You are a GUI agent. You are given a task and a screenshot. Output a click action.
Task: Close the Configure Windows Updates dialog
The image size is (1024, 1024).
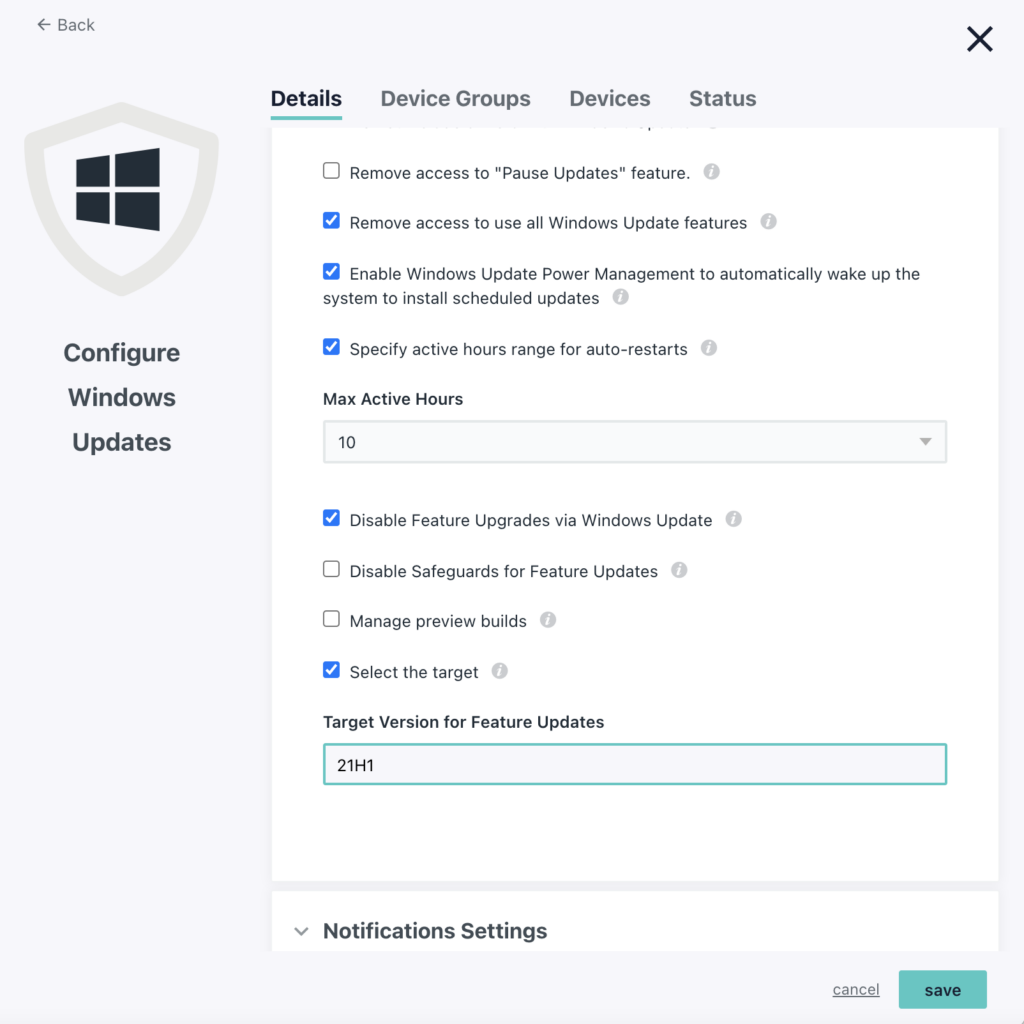pyautogui.click(x=980, y=39)
